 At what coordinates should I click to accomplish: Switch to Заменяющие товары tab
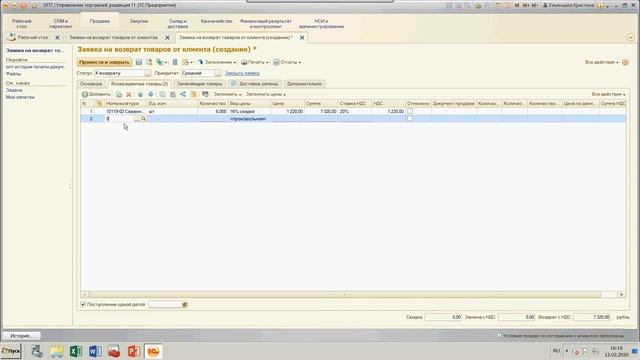coord(199,84)
